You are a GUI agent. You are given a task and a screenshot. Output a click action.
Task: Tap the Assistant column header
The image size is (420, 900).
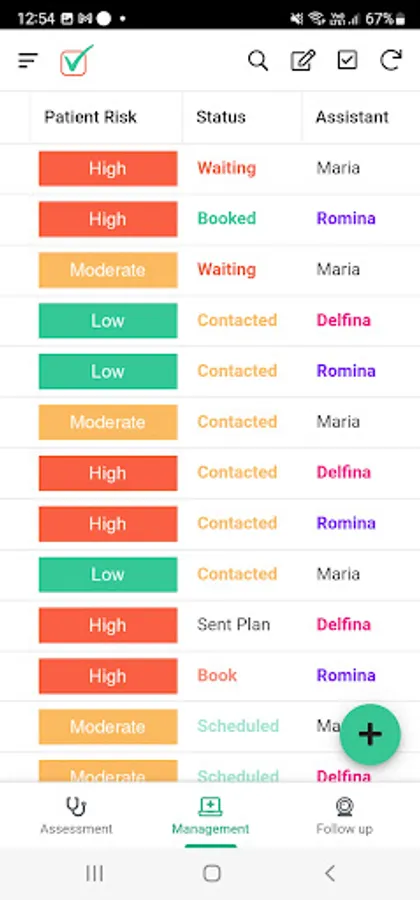coord(352,117)
